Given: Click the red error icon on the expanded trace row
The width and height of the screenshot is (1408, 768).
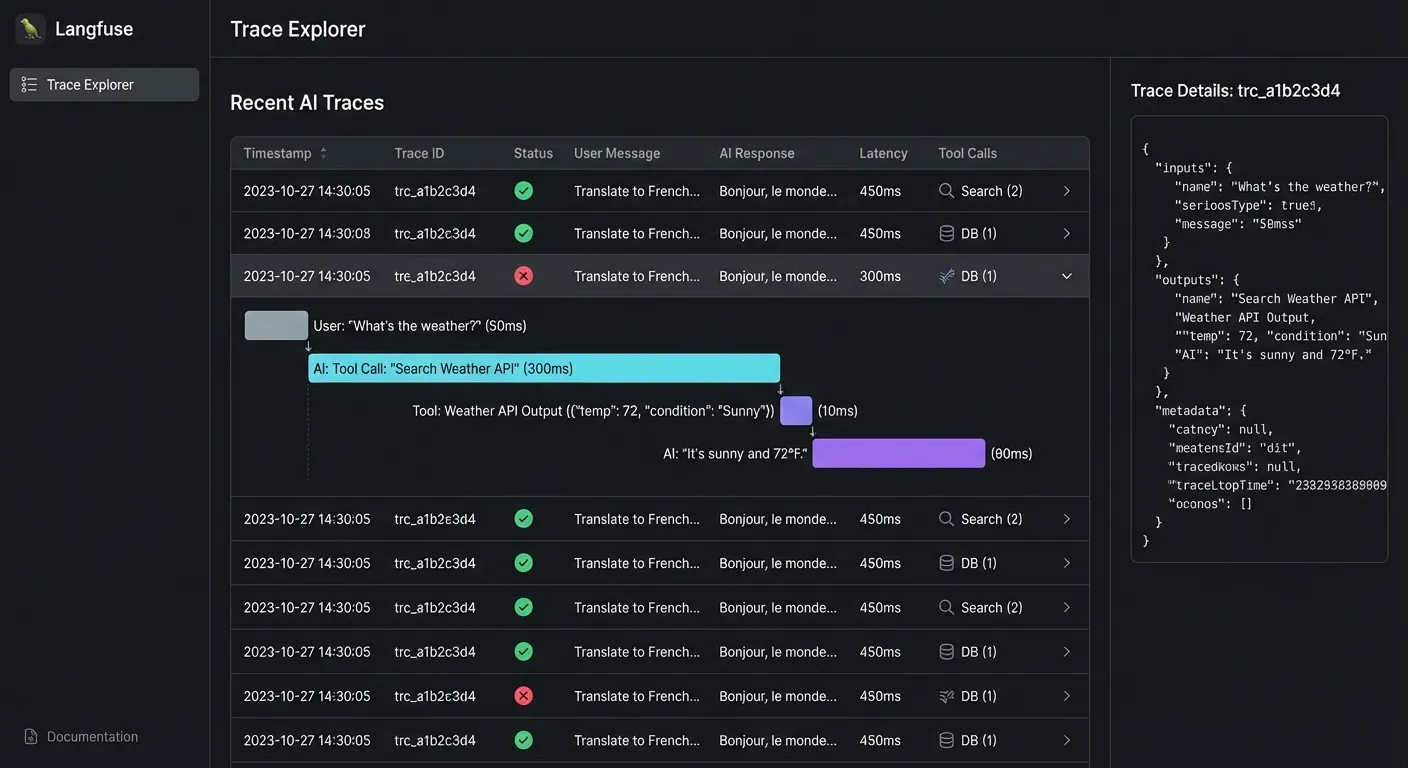Looking at the screenshot, I should point(523,276).
